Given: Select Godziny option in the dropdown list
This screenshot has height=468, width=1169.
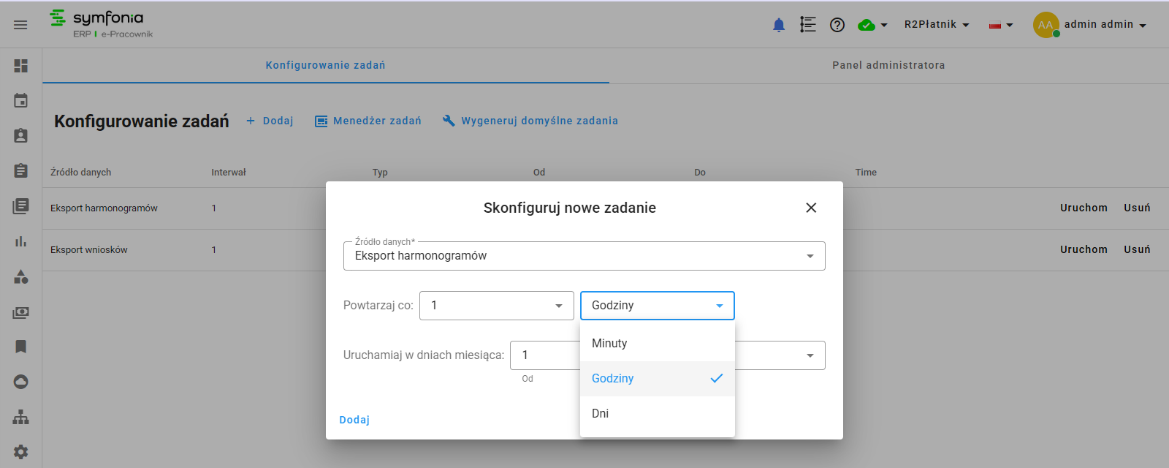Looking at the screenshot, I should [x=657, y=379].
